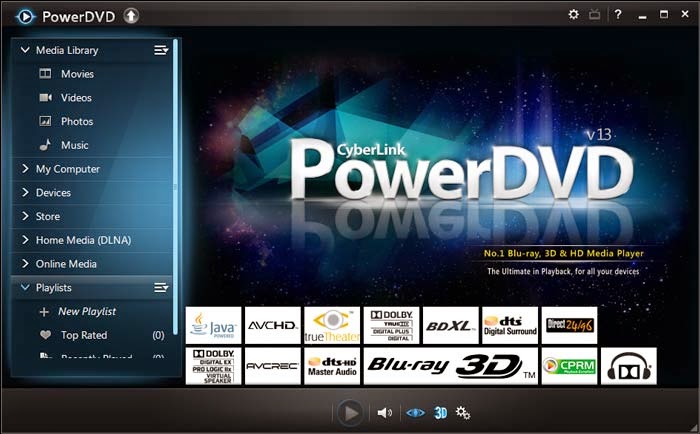Toggle 3D playback mode
Screen dimensions: 700x434
coord(440,413)
